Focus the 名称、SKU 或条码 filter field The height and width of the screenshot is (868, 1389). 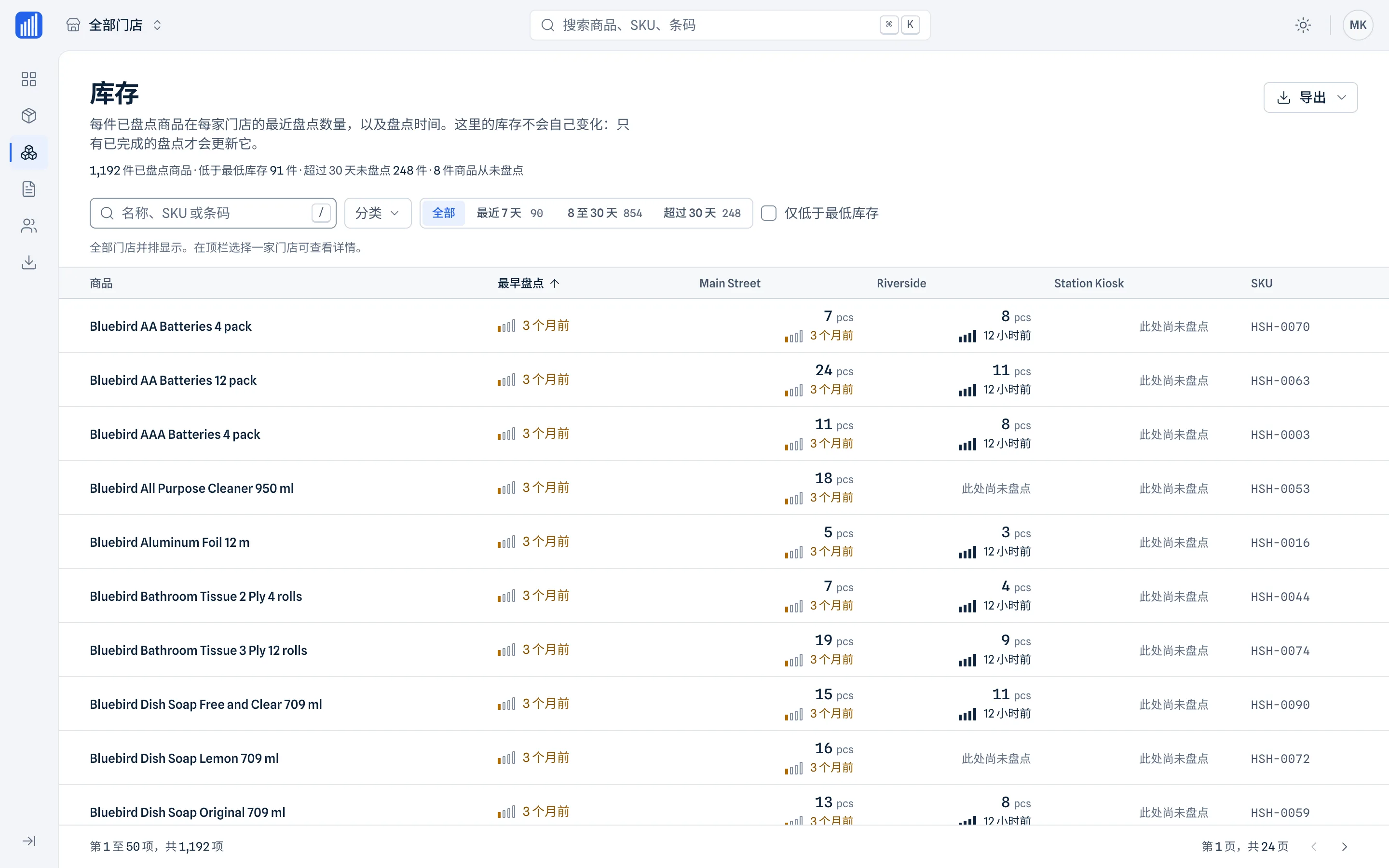pyautogui.click(x=213, y=213)
